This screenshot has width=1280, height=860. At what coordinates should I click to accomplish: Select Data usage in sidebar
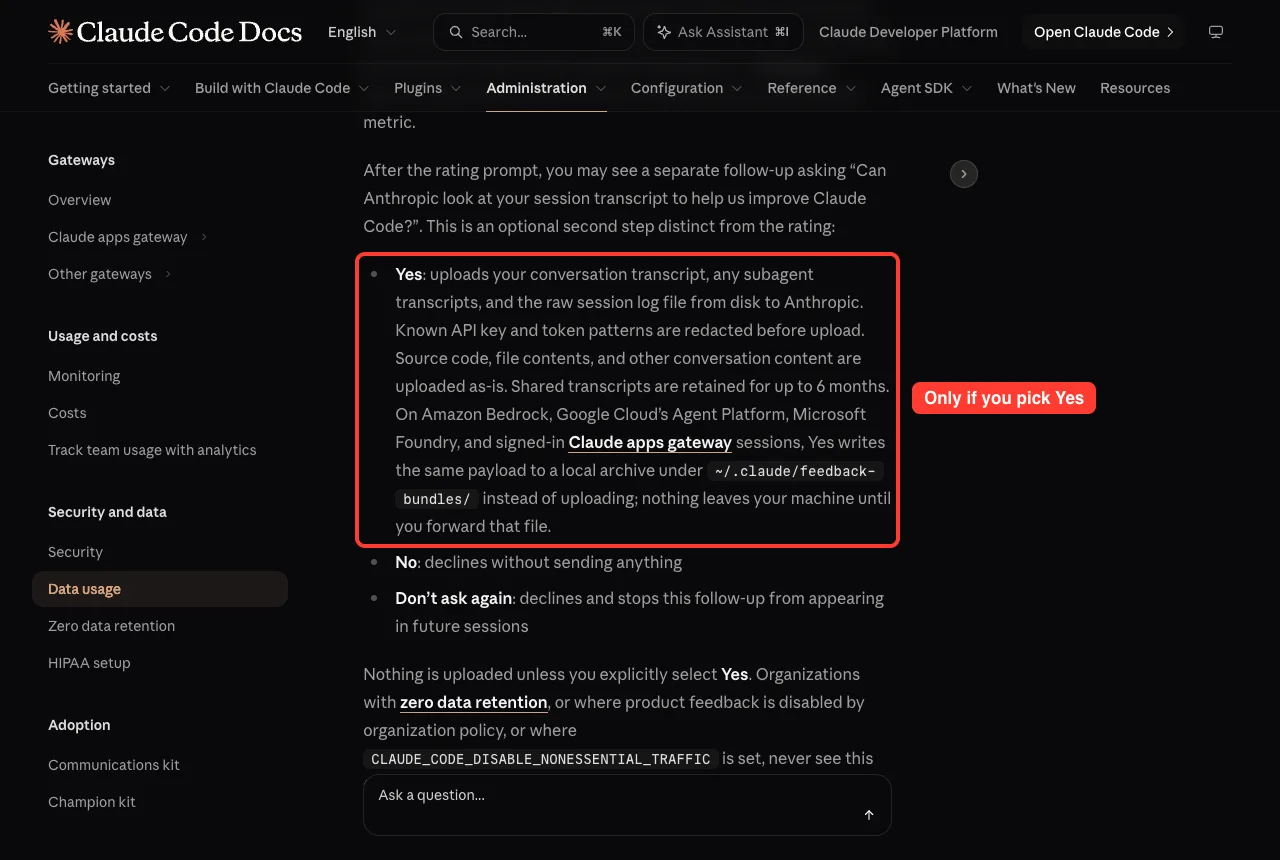(x=160, y=589)
